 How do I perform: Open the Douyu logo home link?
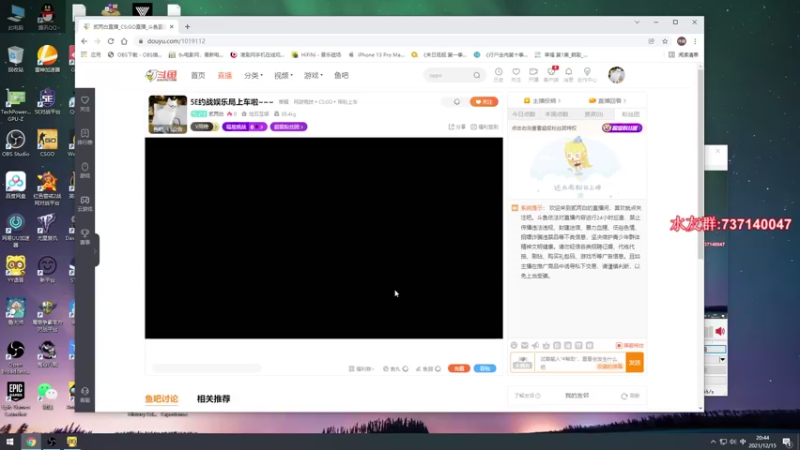pyautogui.click(x=161, y=76)
